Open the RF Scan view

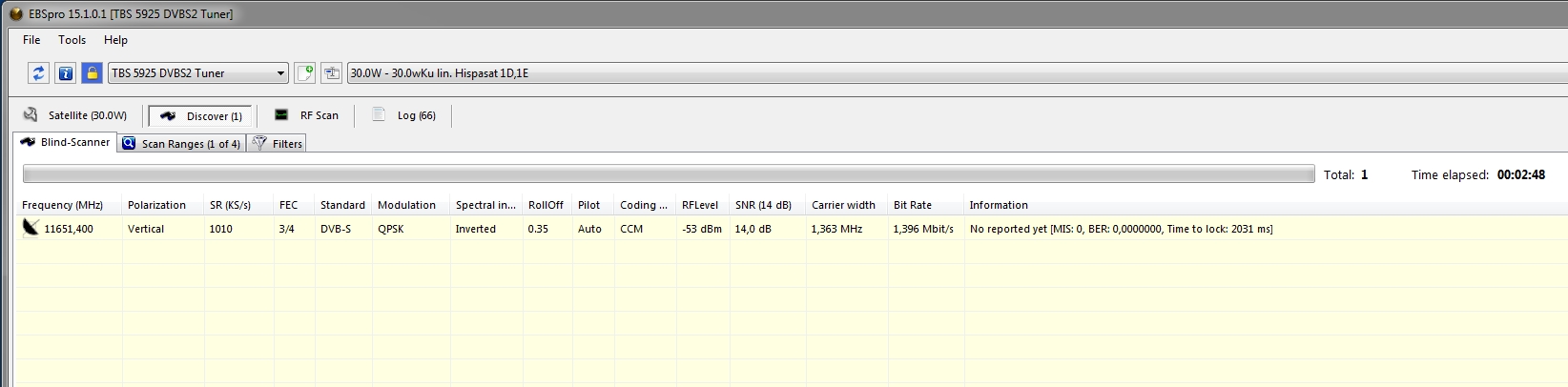click(x=307, y=116)
